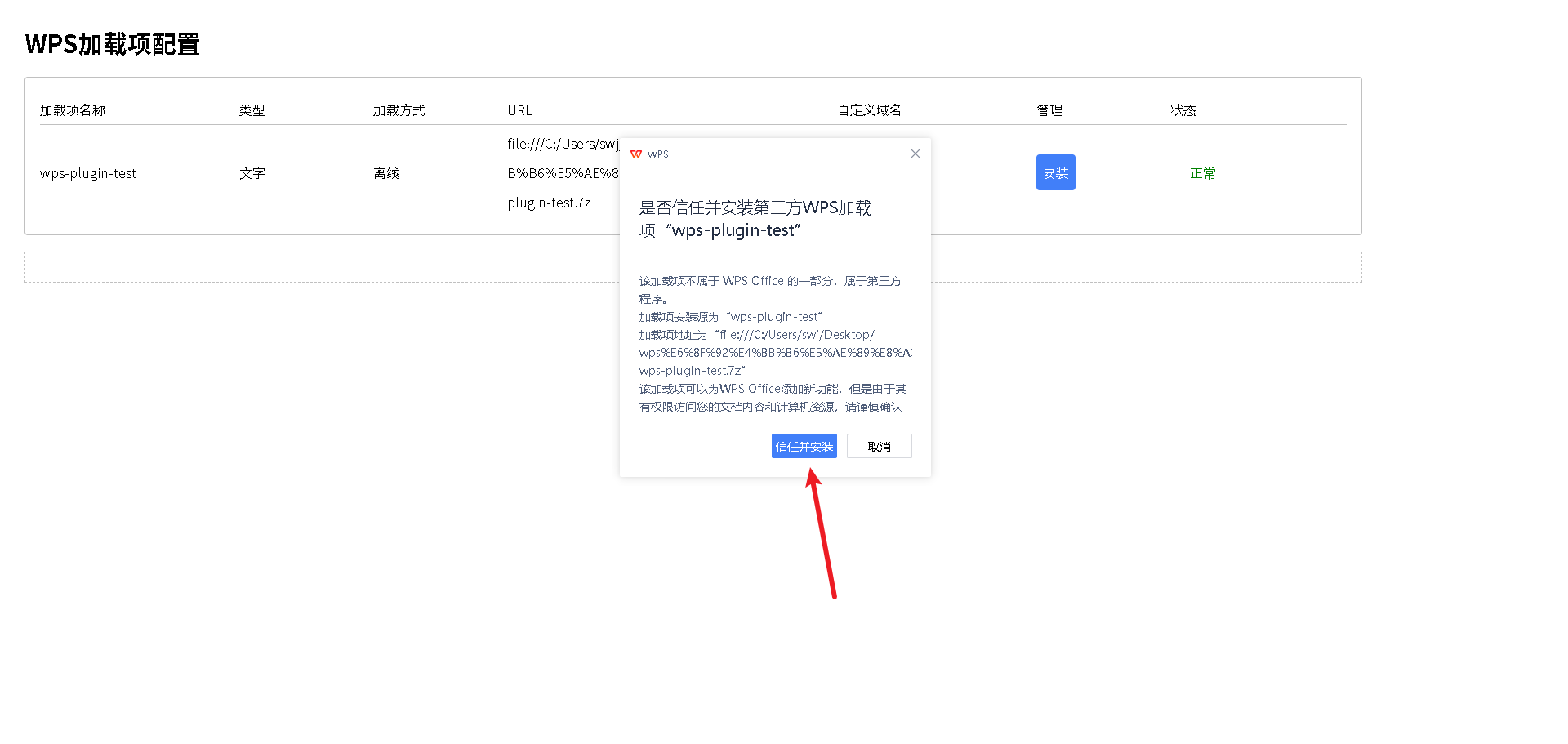This screenshot has height=744, width=1568.
Task: Click the 状态 column header
Action: (1183, 109)
